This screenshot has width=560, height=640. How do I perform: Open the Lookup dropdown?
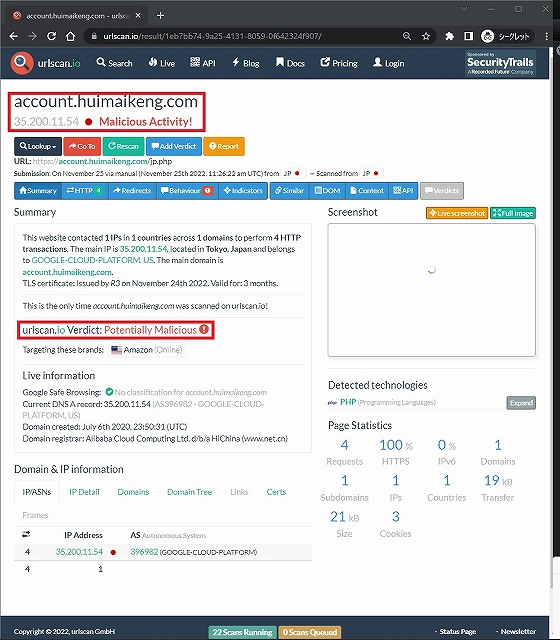[38, 146]
